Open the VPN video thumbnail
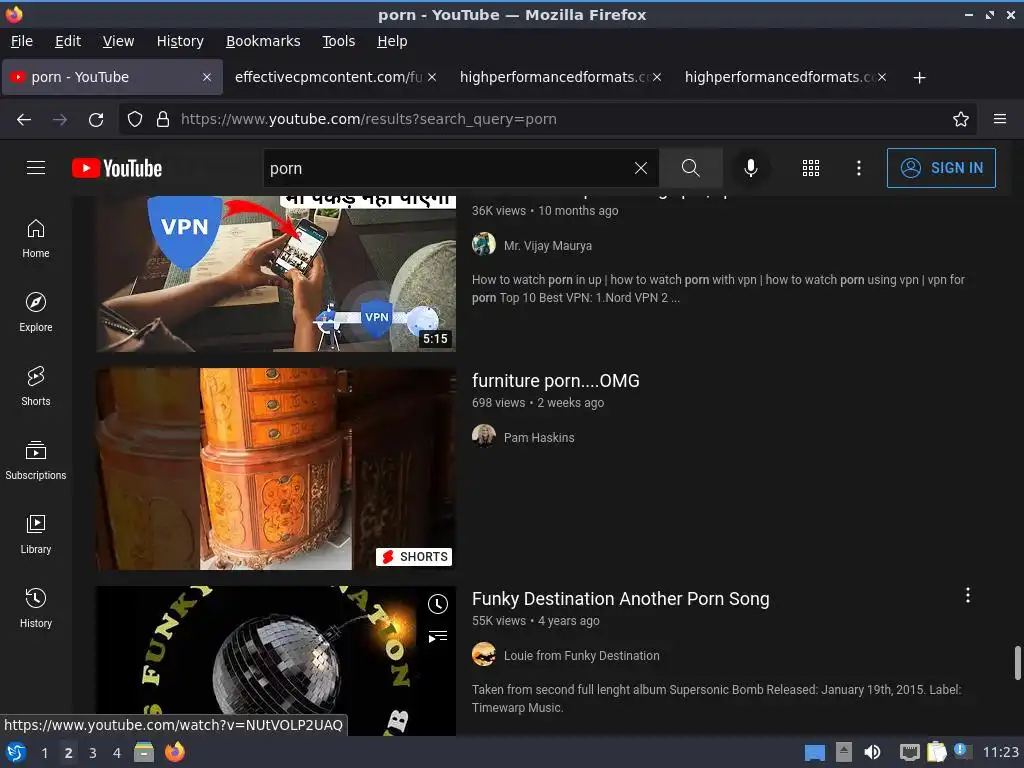Screen dimensions: 1024x768 pyautogui.click(x=276, y=274)
